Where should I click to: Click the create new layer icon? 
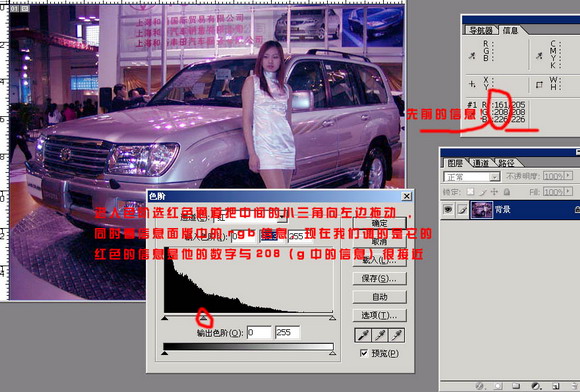point(555,386)
